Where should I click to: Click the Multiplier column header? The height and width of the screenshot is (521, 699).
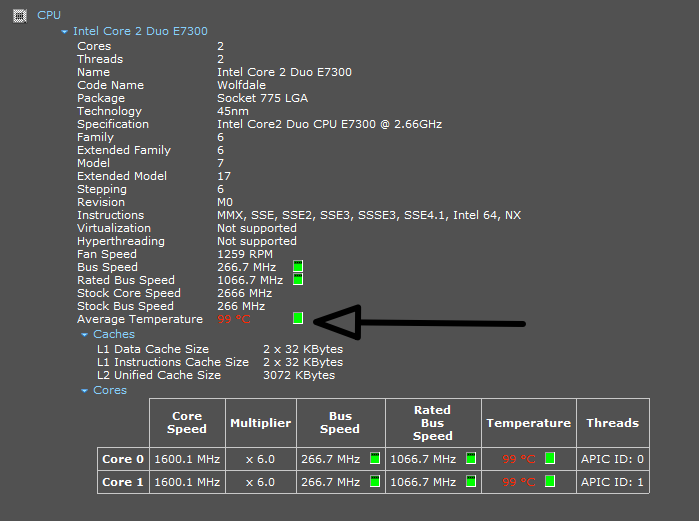click(x=261, y=423)
